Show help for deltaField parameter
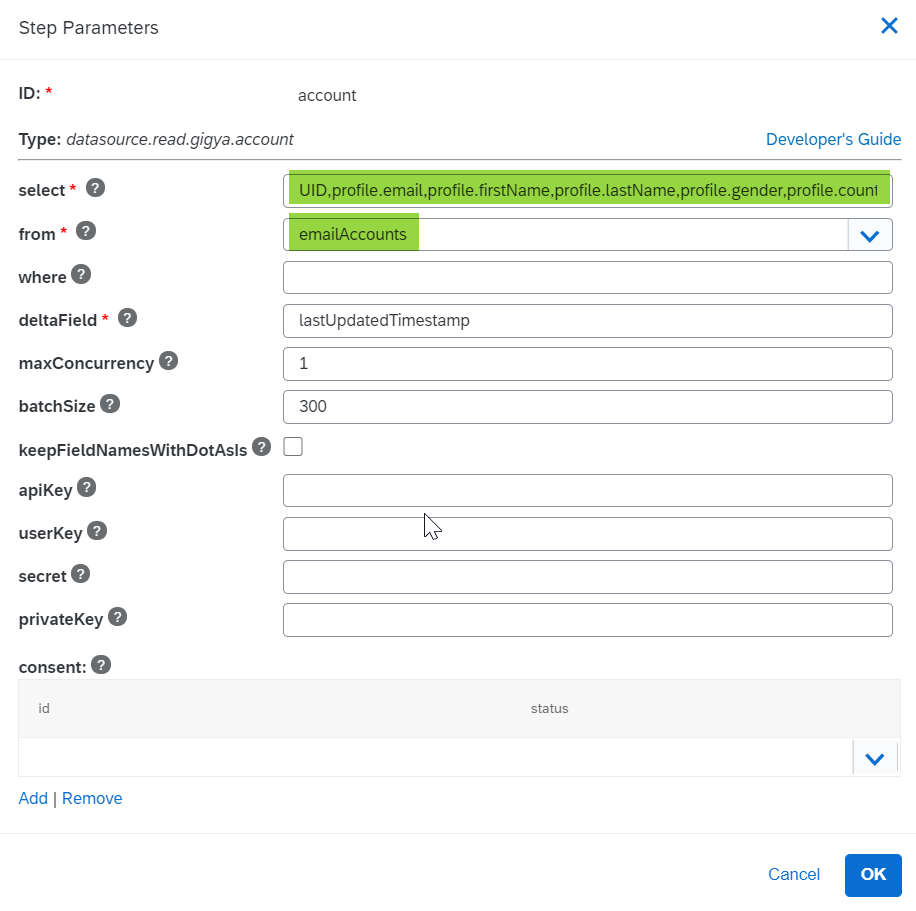This screenshot has width=916, height=911. point(127,318)
